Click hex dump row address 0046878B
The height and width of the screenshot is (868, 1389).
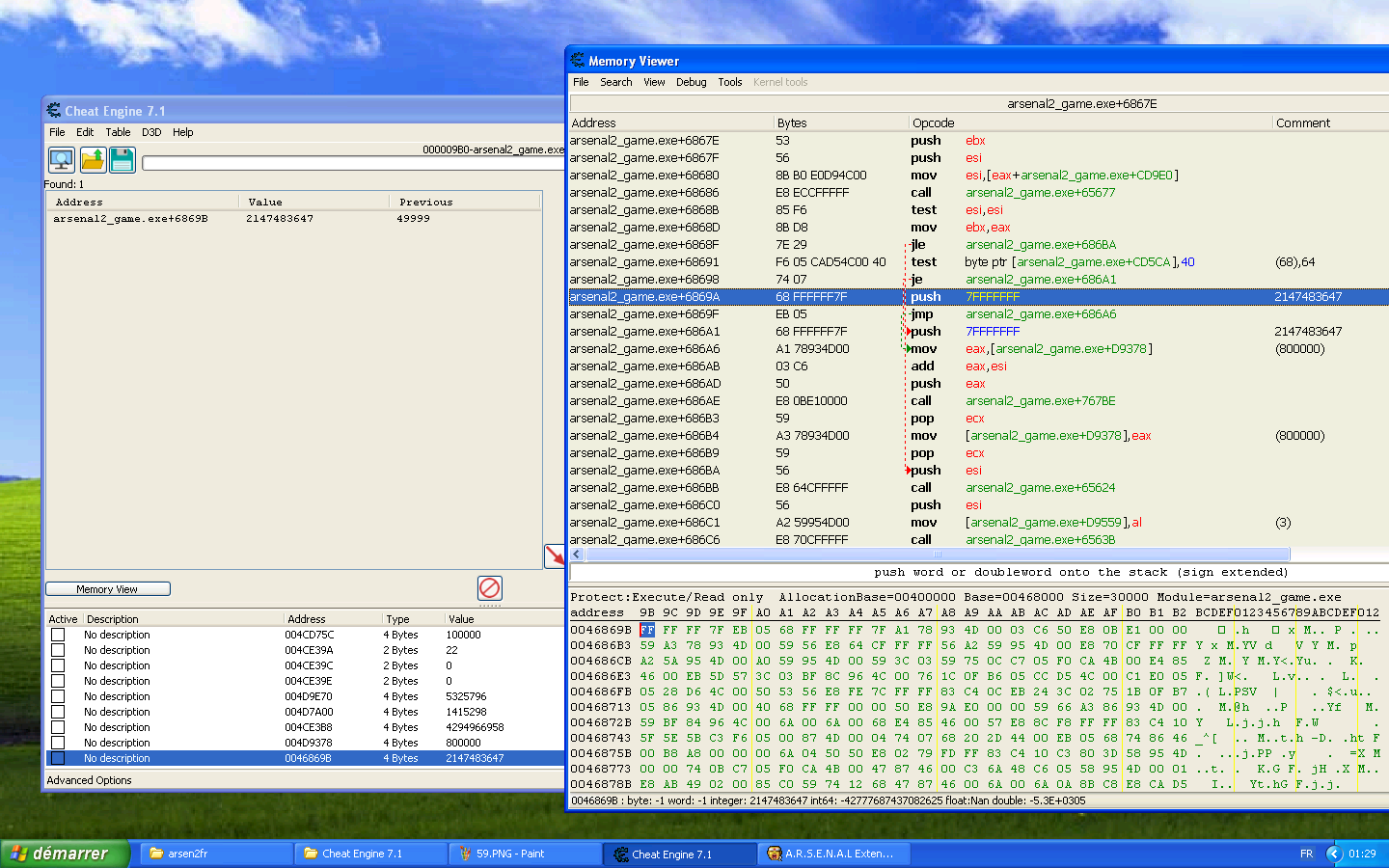pos(600,784)
